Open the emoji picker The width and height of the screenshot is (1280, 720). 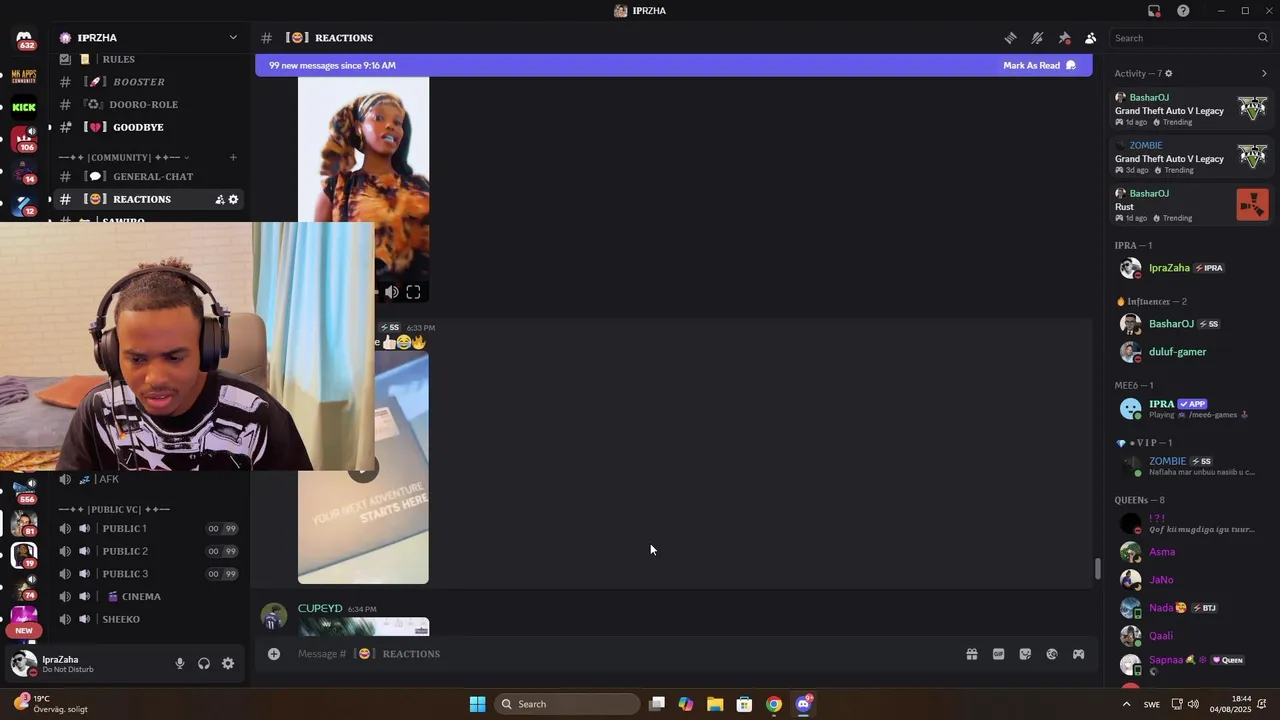point(1052,654)
